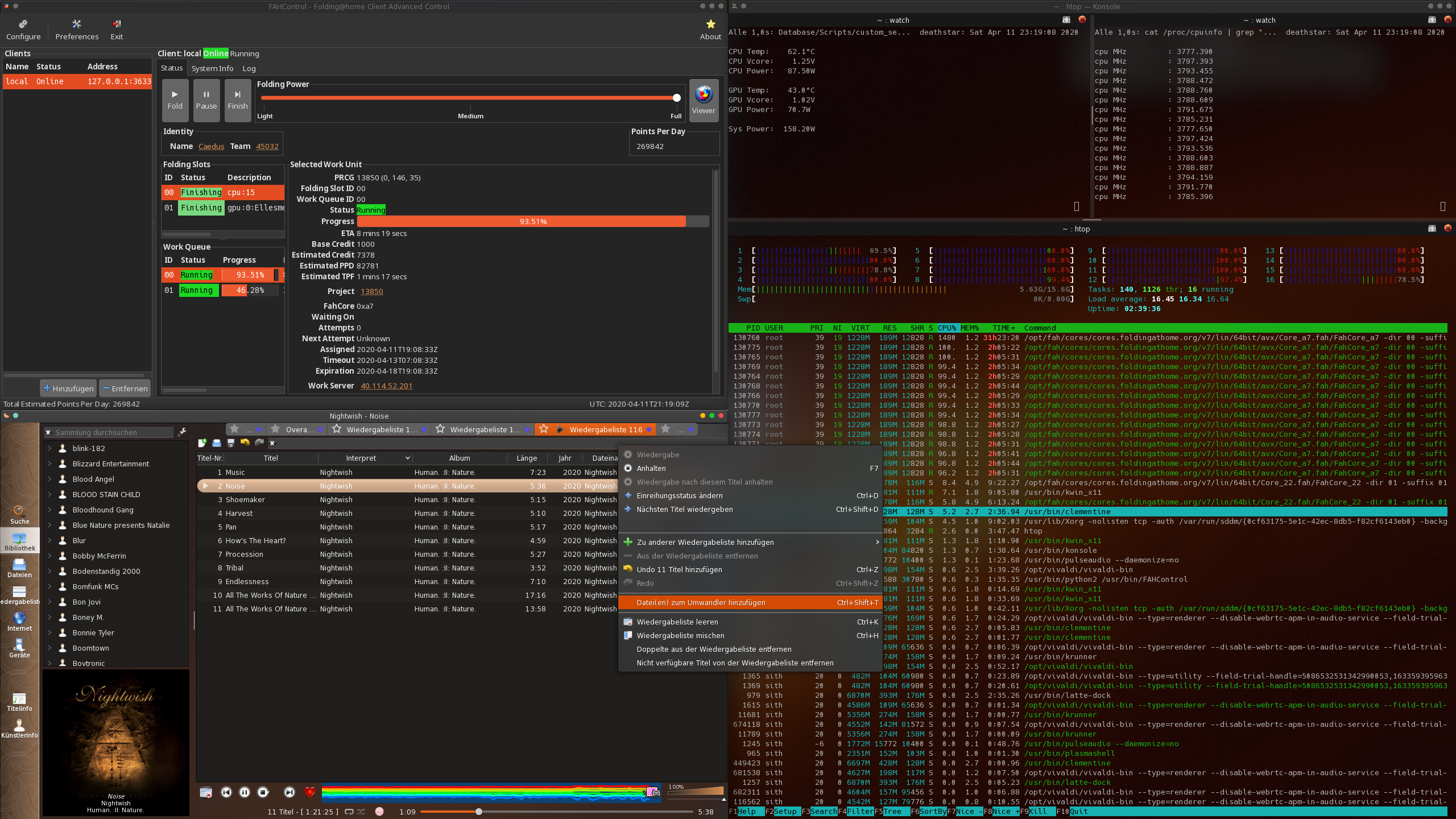Image resolution: width=1456 pixels, height=819 pixels.
Task: Toggle repeat mode in player bar
Action: point(349,812)
